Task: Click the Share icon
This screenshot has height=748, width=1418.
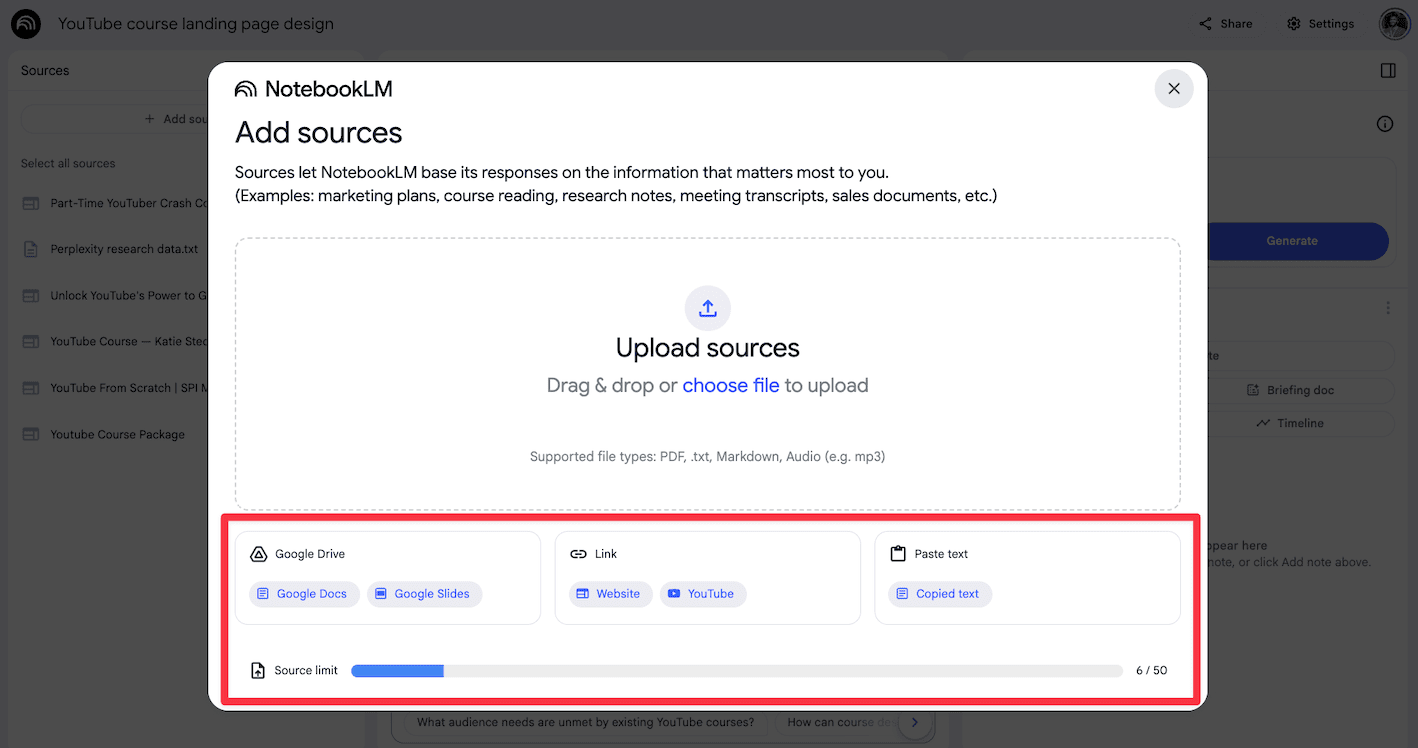Action: coord(1204,23)
